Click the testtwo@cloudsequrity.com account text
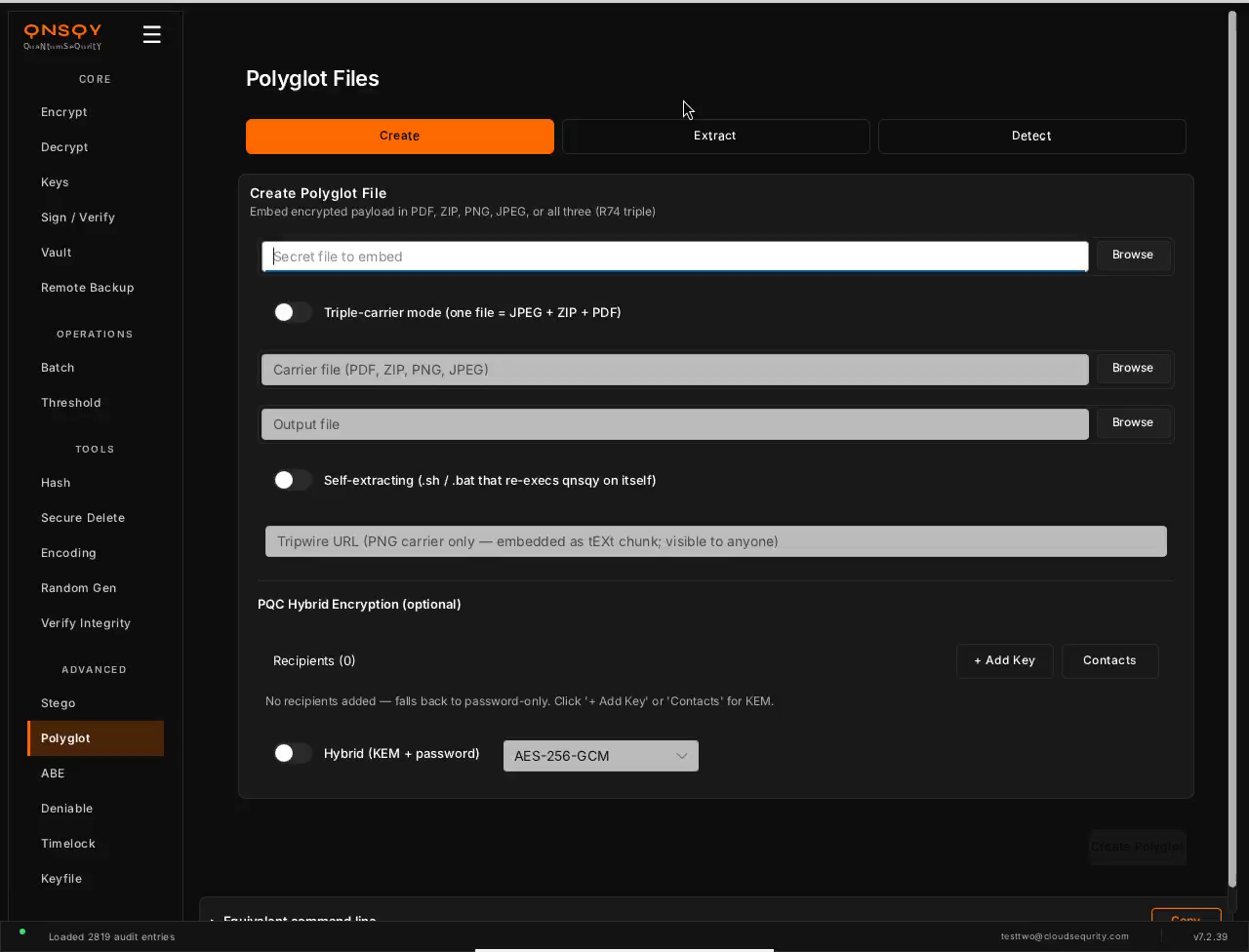1249x952 pixels. tap(1065, 936)
